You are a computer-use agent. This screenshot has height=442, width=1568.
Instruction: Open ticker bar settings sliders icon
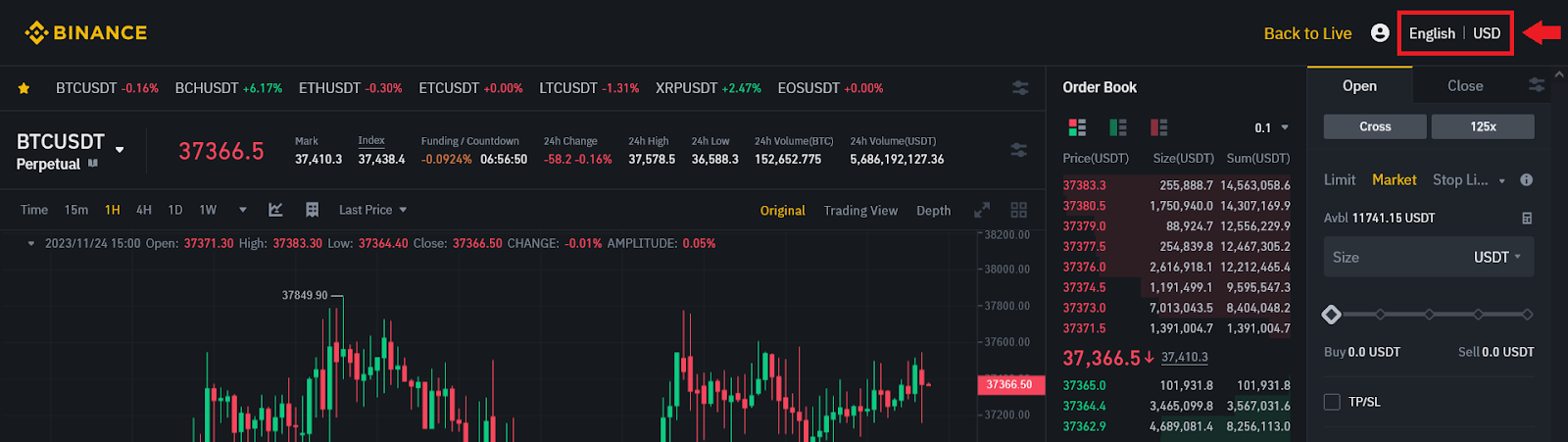click(1020, 88)
